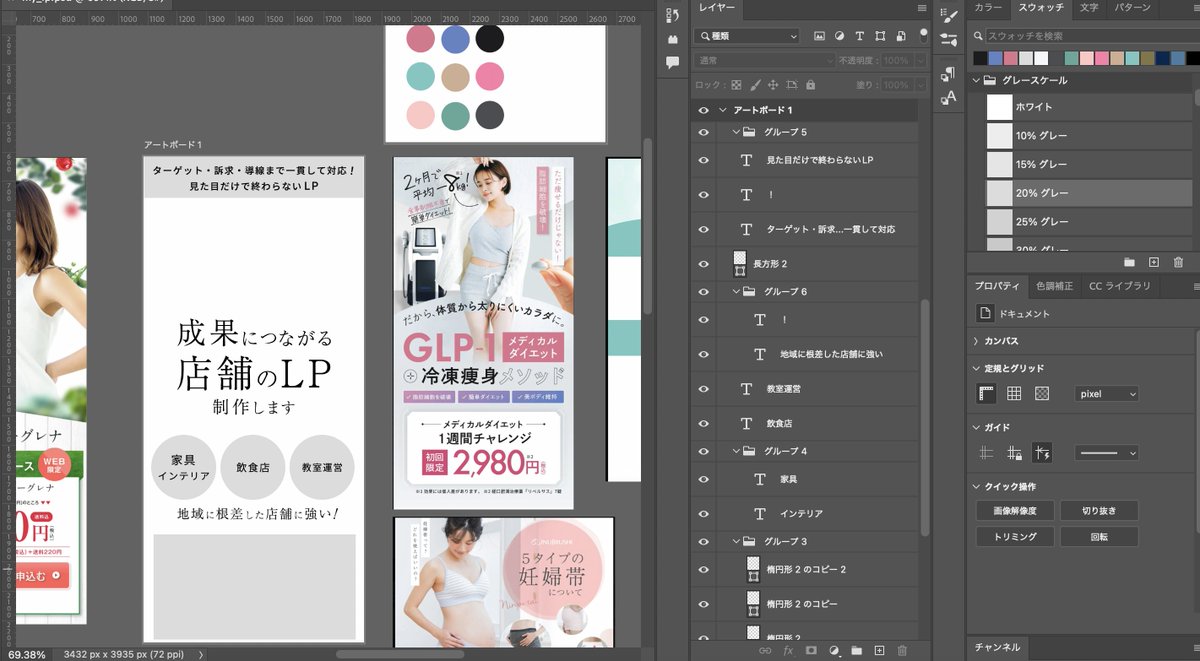Open the pixel ruler units dropdown

coord(1106,394)
